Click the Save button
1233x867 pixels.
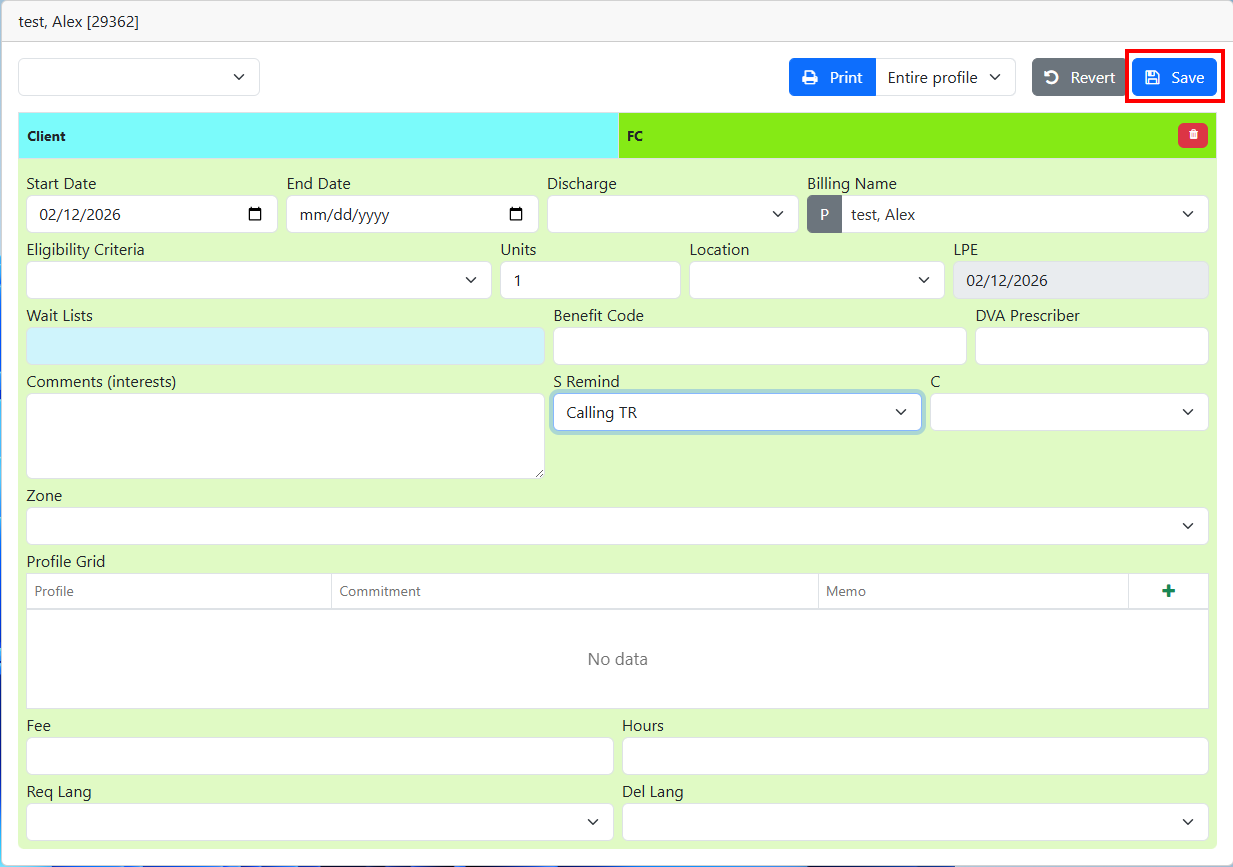(1174, 77)
